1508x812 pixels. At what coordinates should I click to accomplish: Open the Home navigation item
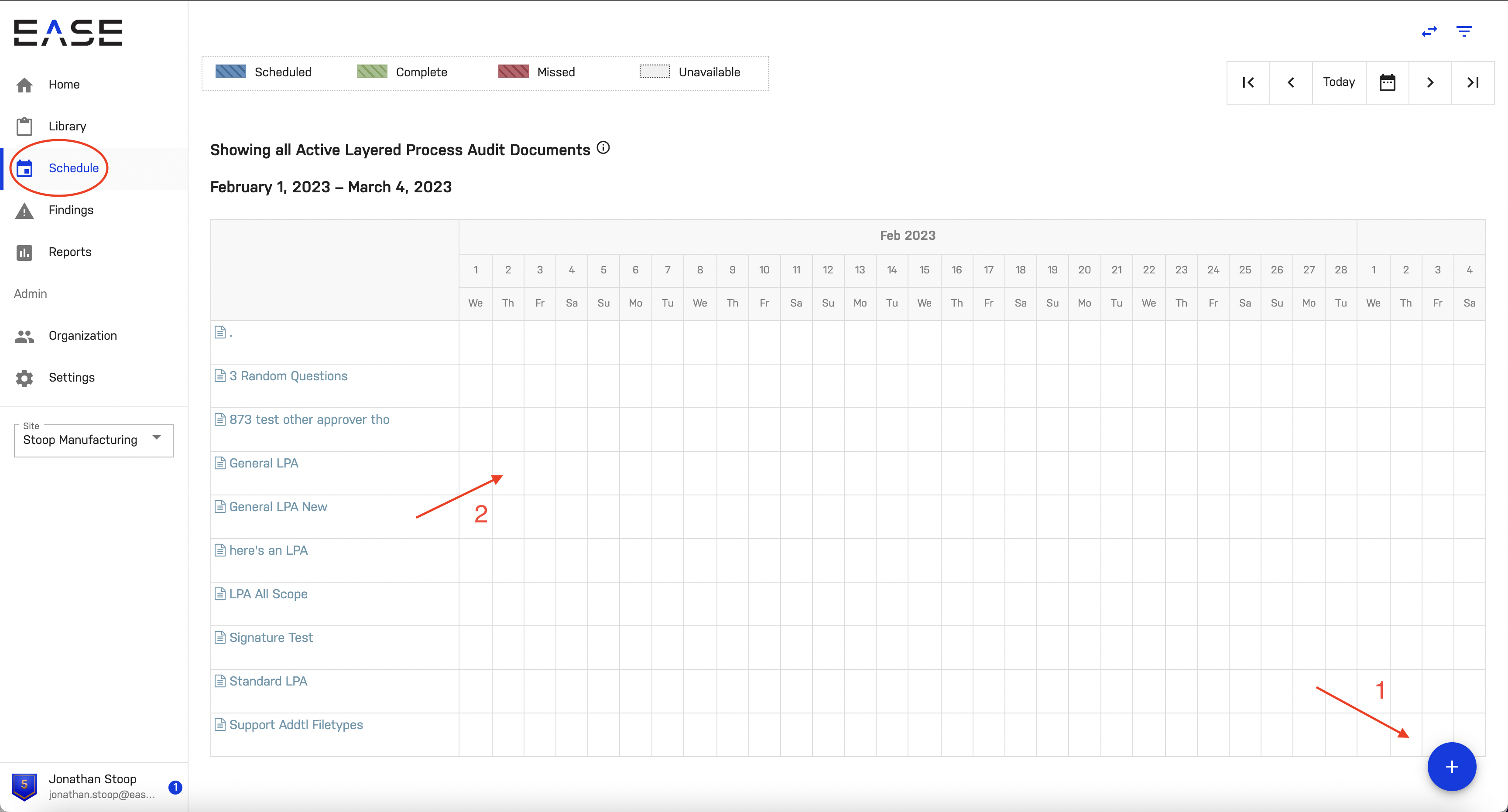64,84
